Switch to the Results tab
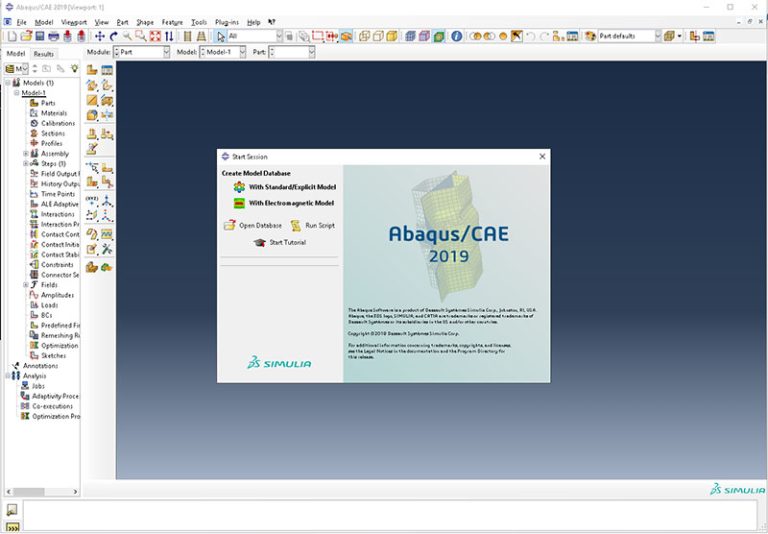 44,54
